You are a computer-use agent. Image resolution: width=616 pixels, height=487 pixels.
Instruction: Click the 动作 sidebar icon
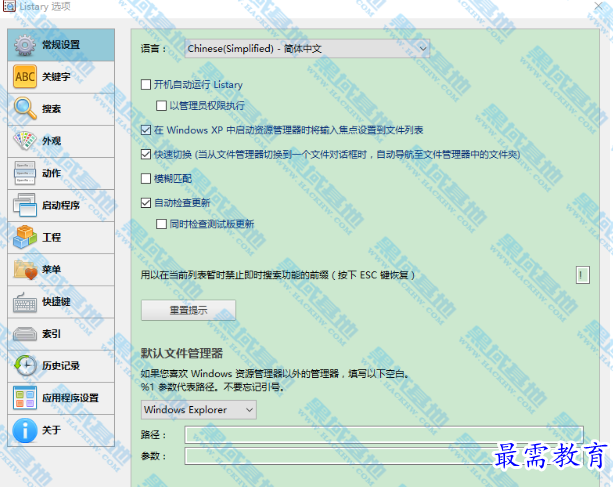click(25, 173)
